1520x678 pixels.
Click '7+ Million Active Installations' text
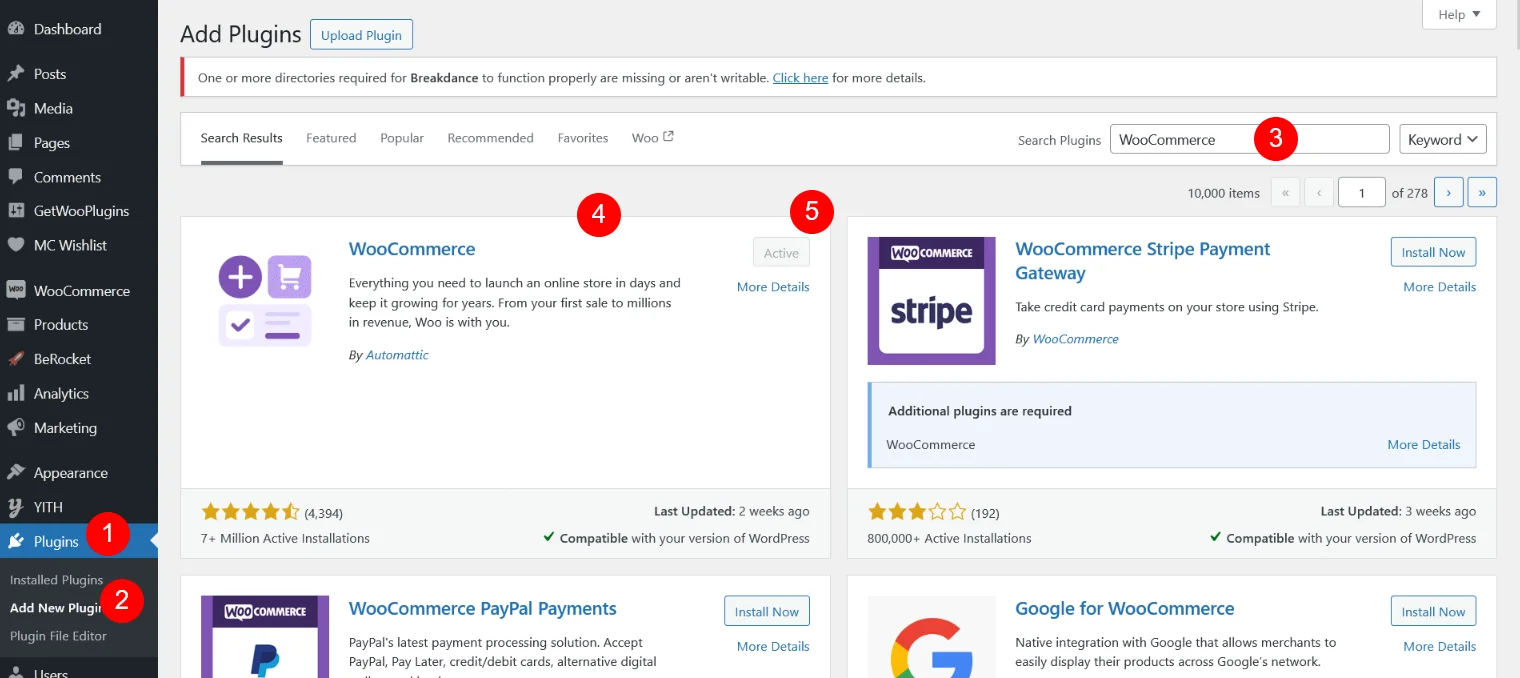tap(286, 538)
